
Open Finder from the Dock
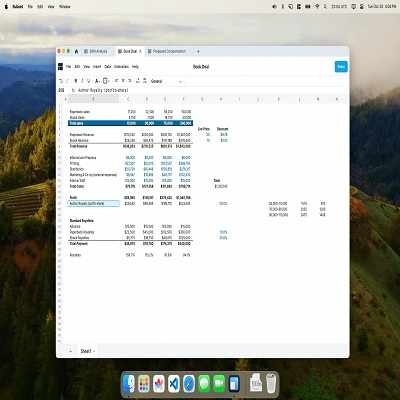click(128, 383)
